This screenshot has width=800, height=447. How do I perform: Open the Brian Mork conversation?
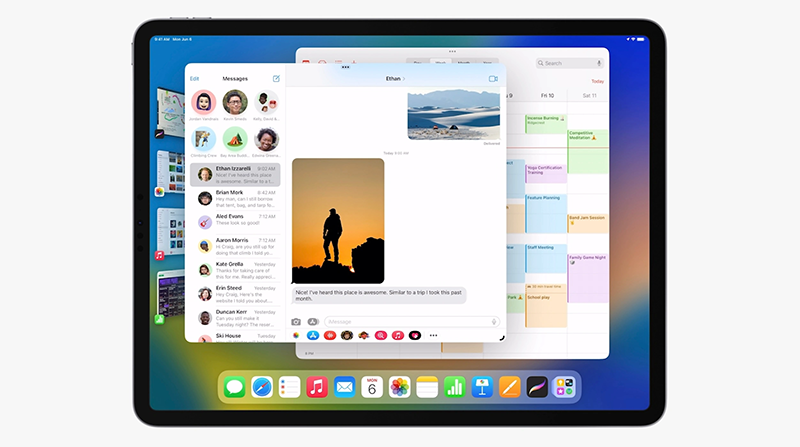coord(235,198)
